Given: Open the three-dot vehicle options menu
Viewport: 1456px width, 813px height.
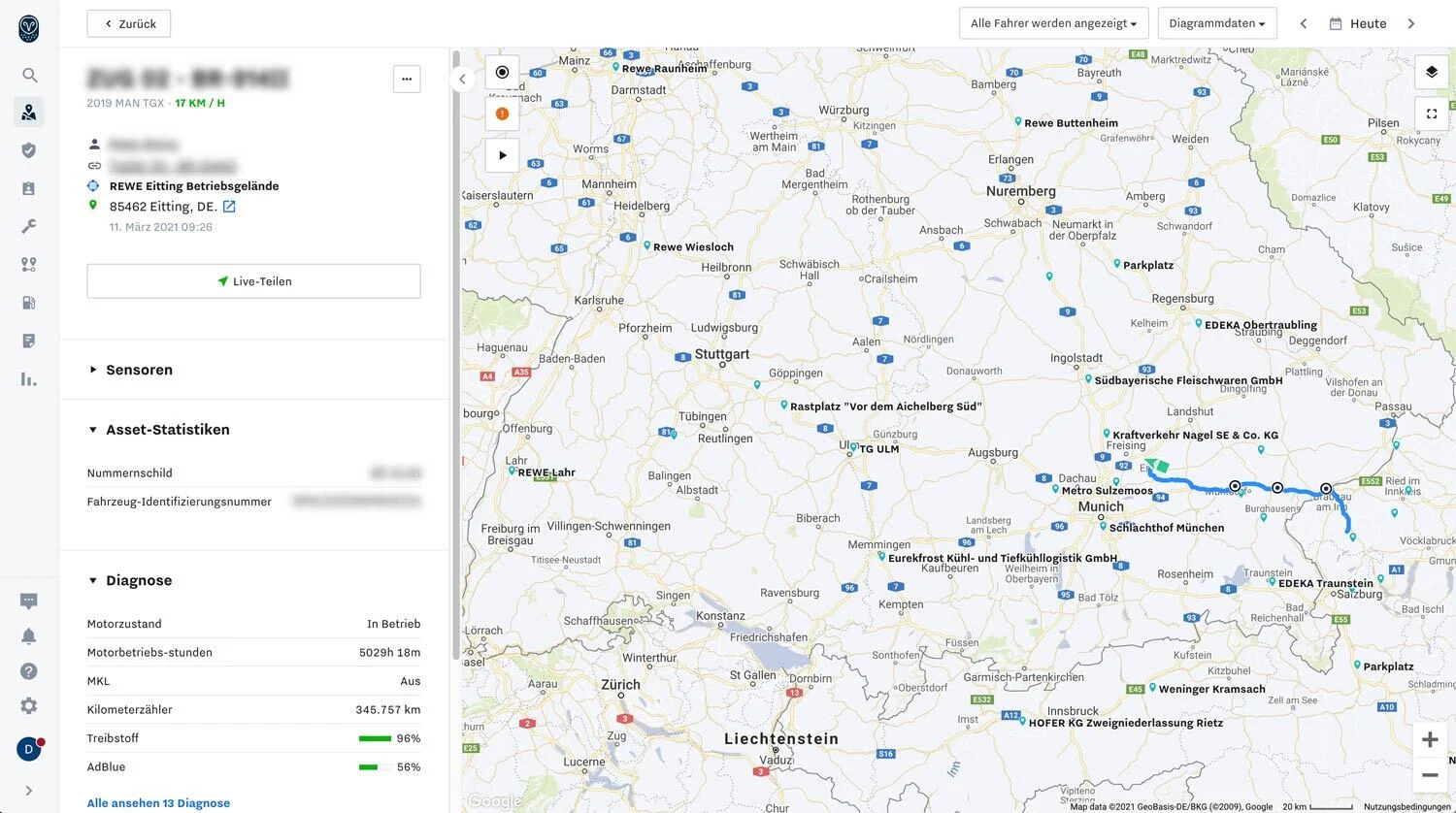Looking at the screenshot, I should [407, 80].
